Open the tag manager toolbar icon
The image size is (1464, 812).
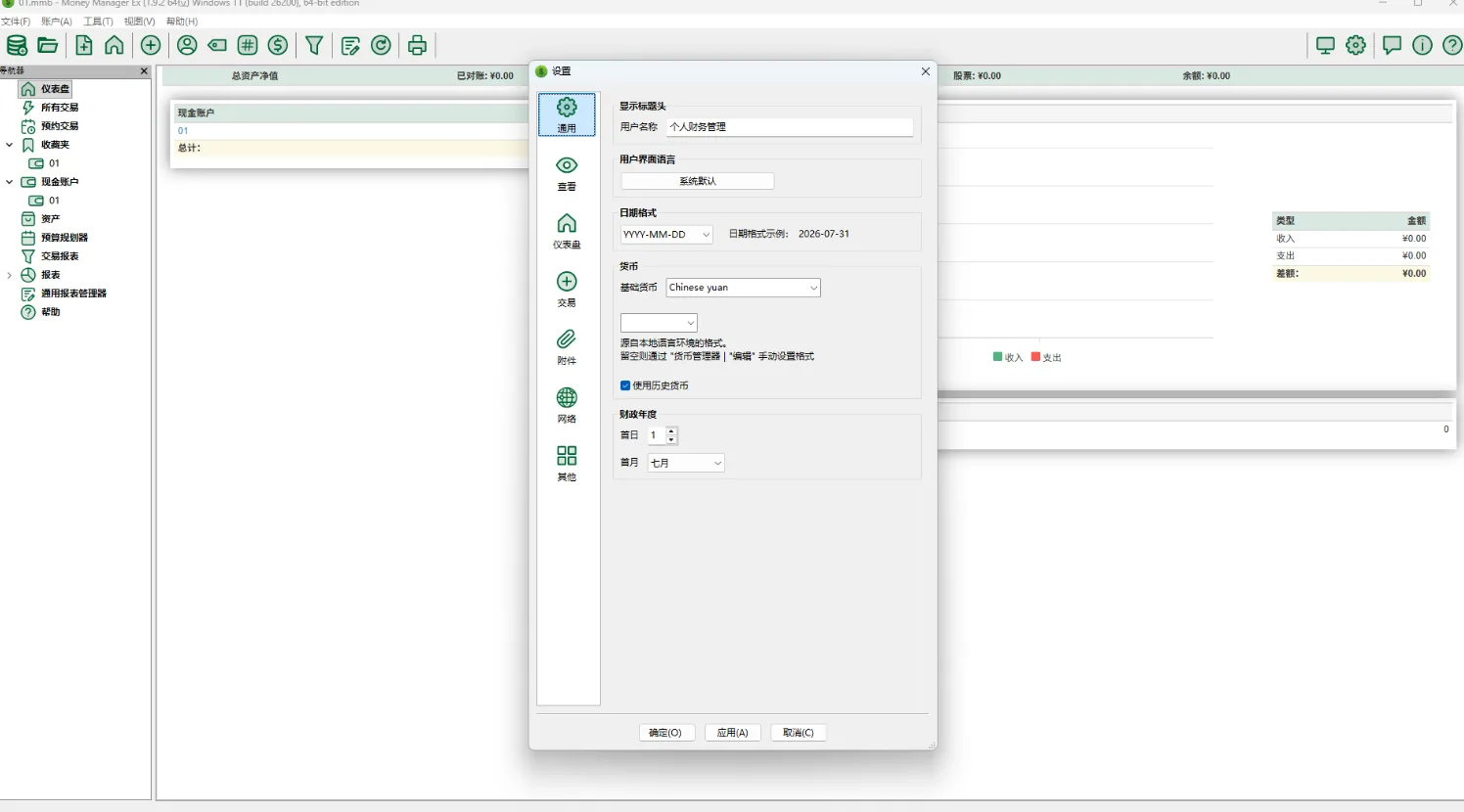pyautogui.click(x=217, y=45)
